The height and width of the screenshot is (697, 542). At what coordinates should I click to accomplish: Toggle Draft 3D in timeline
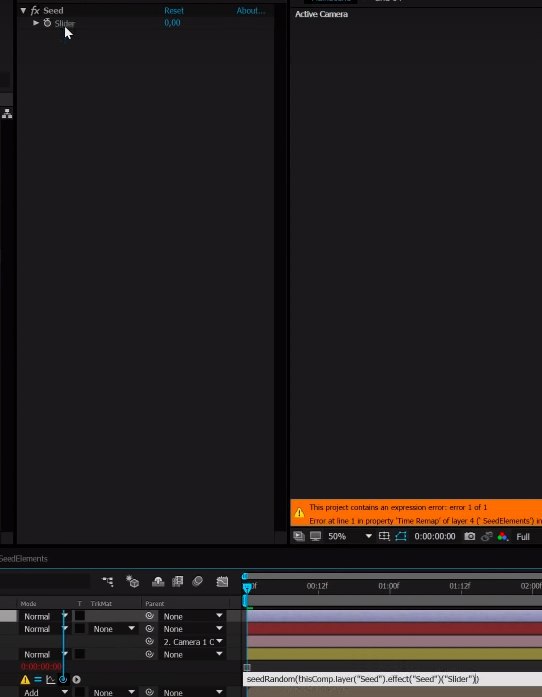132,581
